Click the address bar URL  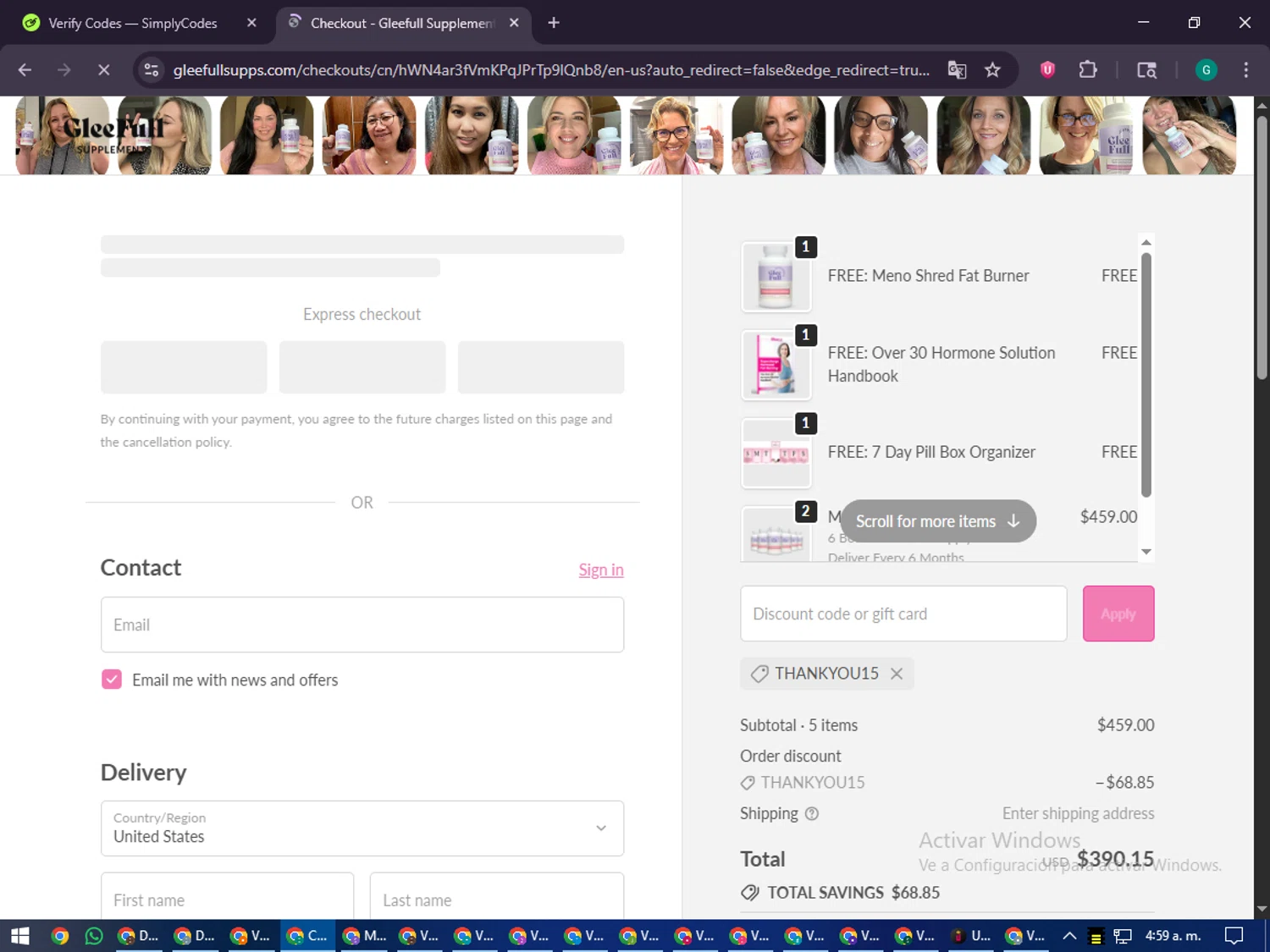coord(551,70)
